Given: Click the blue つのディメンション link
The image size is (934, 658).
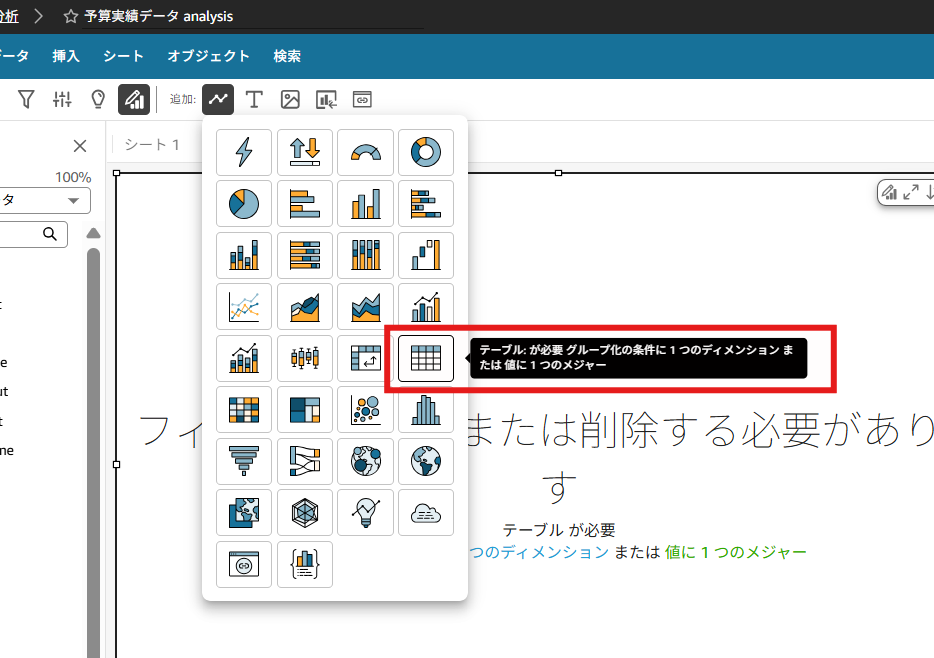Looking at the screenshot, I should [538, 552].
